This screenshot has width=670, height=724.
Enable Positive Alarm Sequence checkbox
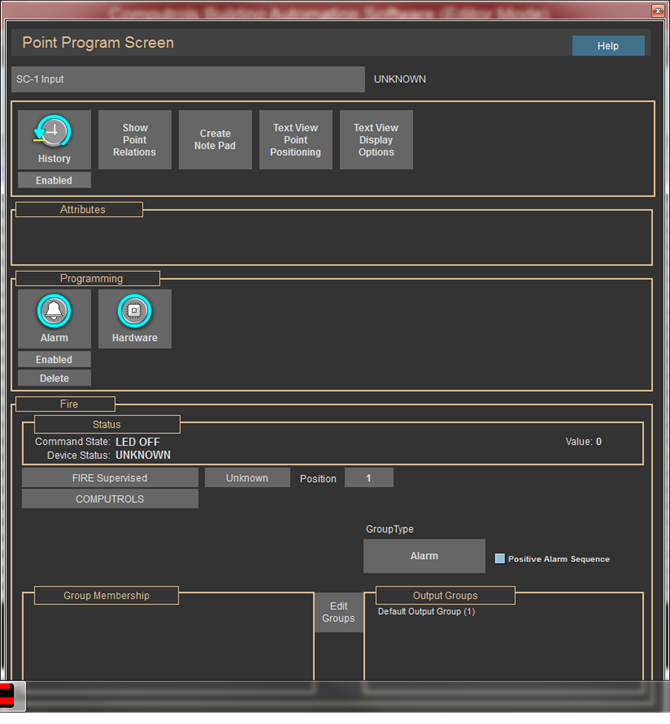tap(500, 559)
